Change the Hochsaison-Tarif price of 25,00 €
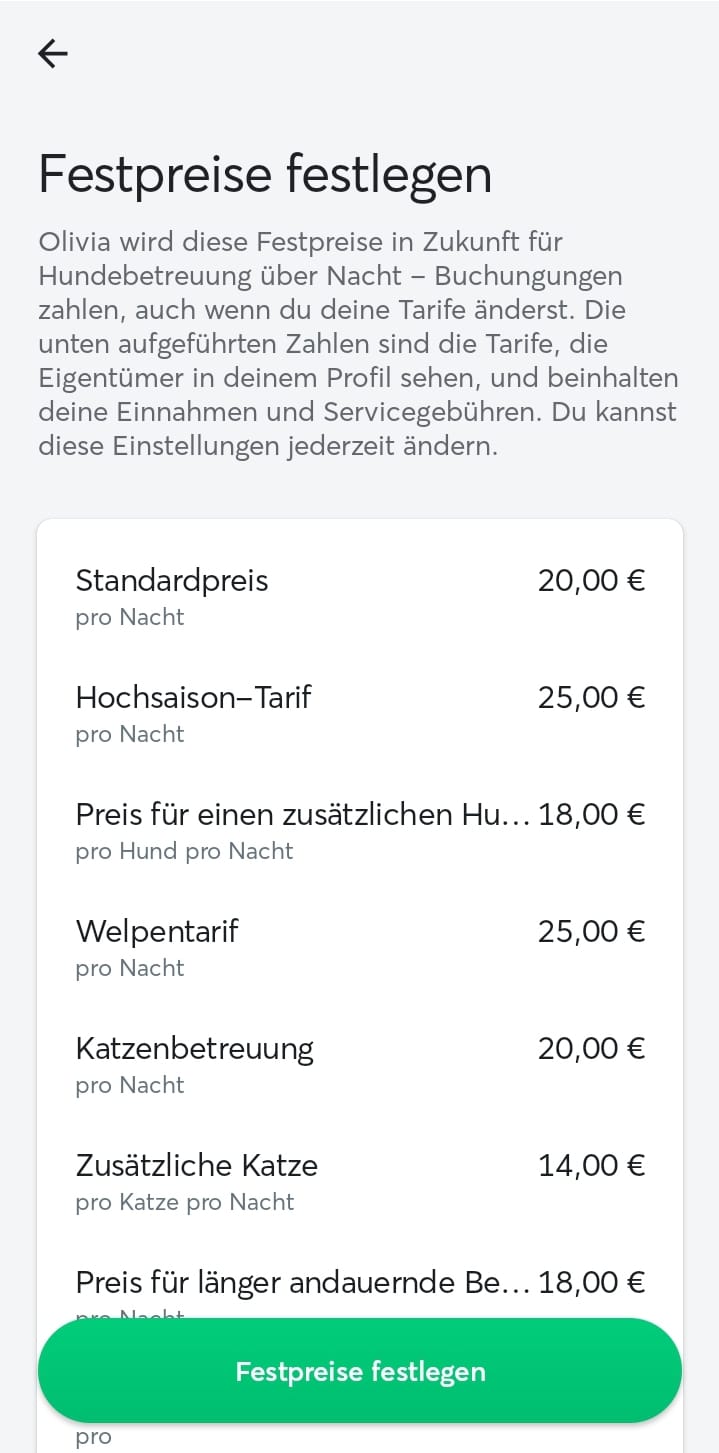 (x=591, y=698)
